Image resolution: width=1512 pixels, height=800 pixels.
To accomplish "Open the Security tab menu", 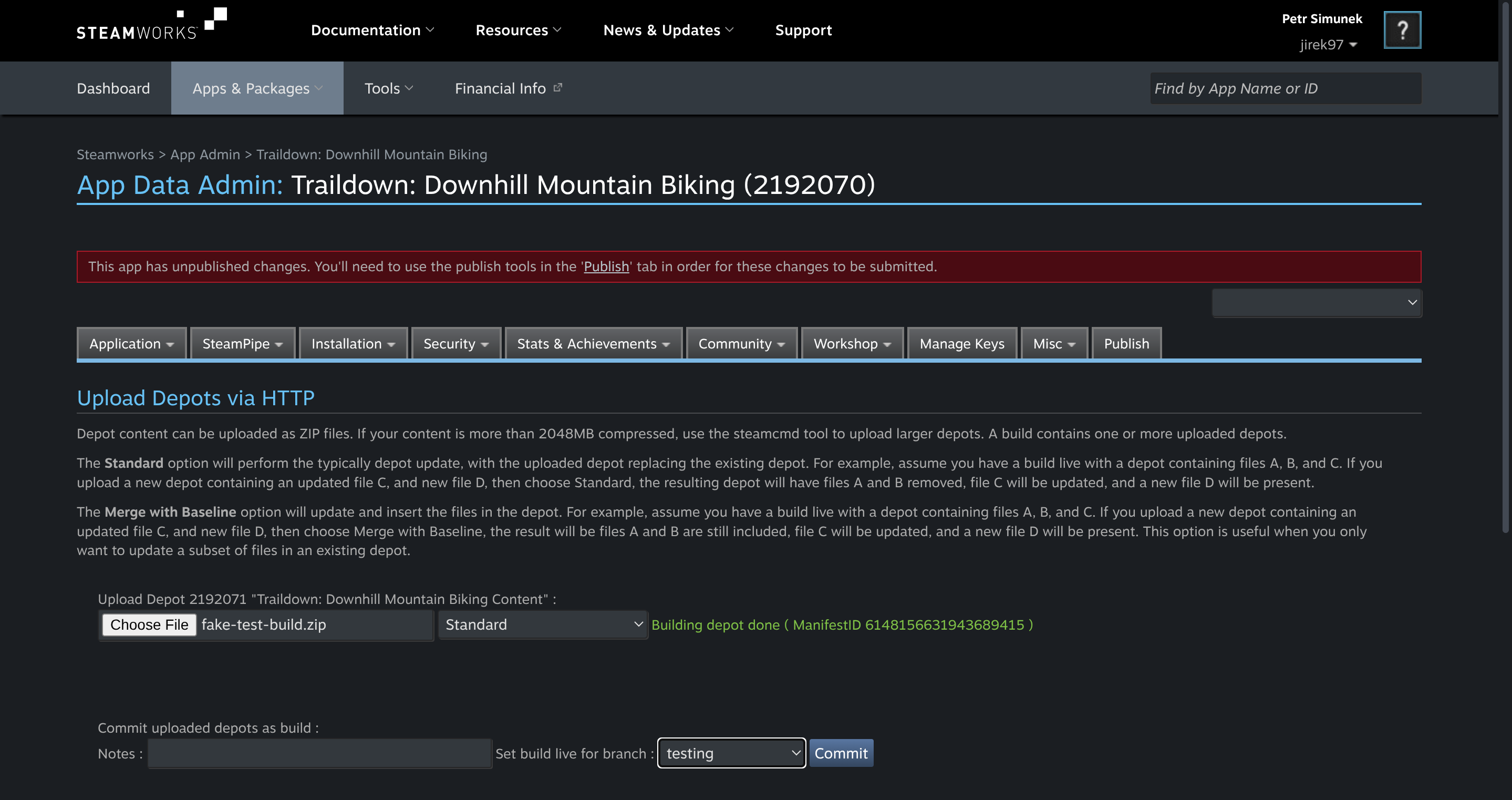I will pos(456,344).
